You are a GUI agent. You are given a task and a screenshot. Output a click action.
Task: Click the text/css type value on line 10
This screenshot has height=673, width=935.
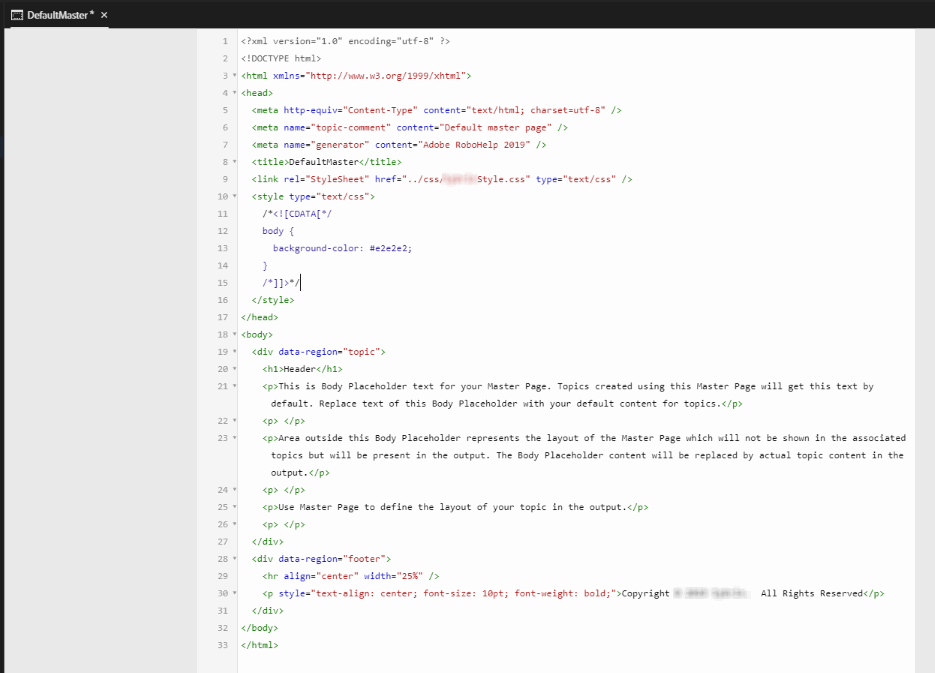343,197
